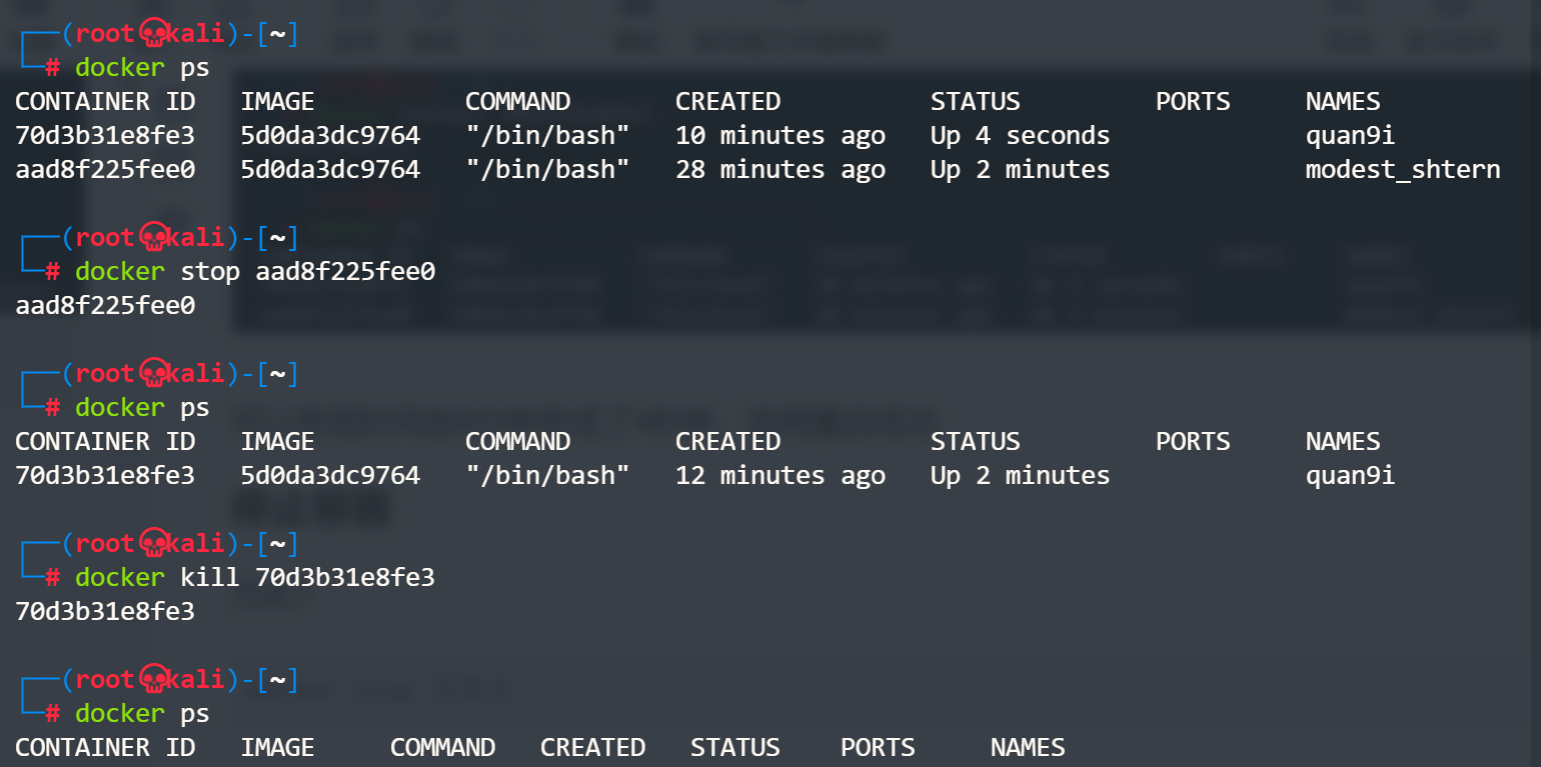Image resolution: width=1541 pixels, height=767 pixels.
Task: Click the word 'stop' in the docker command
Action: click(x=210, y=272)
